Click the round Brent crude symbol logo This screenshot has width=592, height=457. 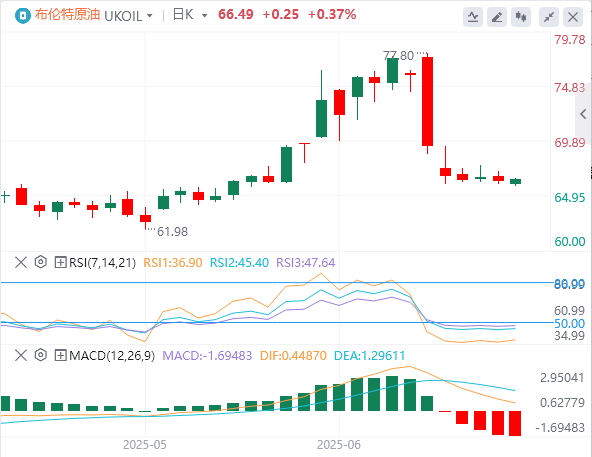point(23,16)
